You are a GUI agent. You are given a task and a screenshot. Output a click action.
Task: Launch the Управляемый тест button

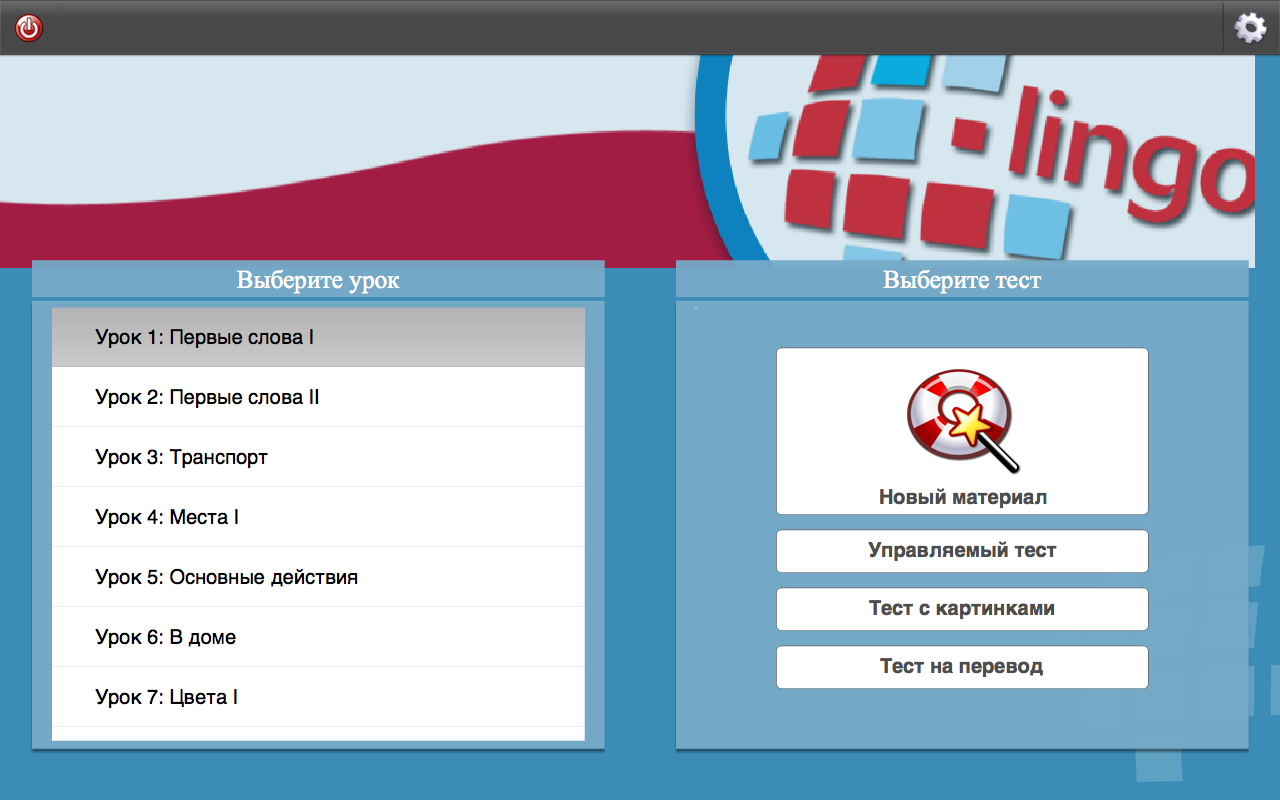click(962, 551)
